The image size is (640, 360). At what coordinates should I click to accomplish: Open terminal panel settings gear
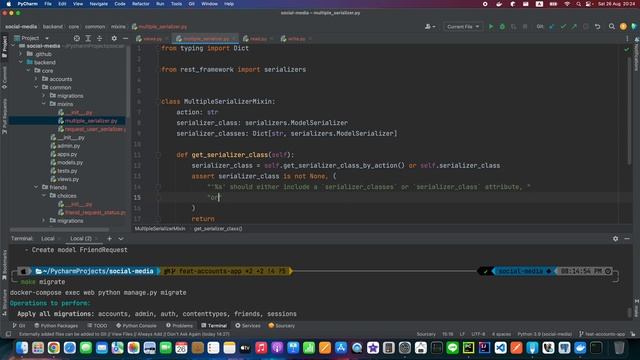(x=616, y=238)
